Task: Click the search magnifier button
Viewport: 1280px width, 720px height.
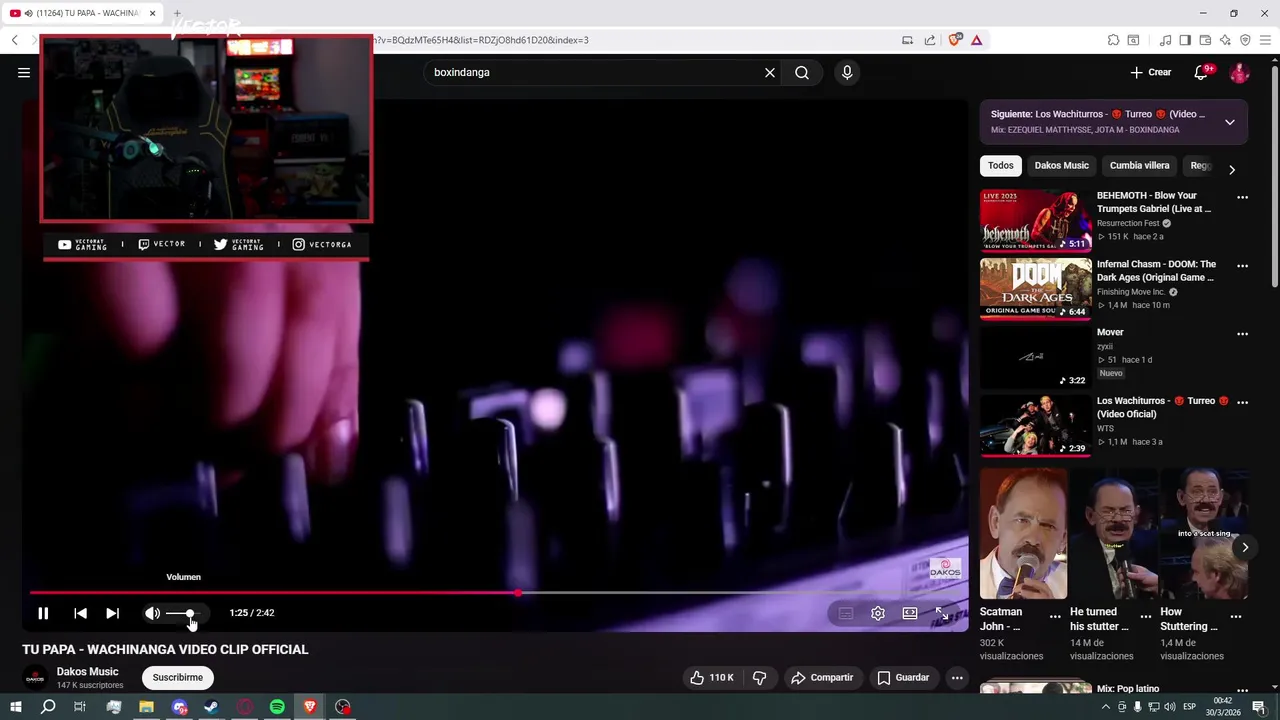Action: [x=802, y=72]
